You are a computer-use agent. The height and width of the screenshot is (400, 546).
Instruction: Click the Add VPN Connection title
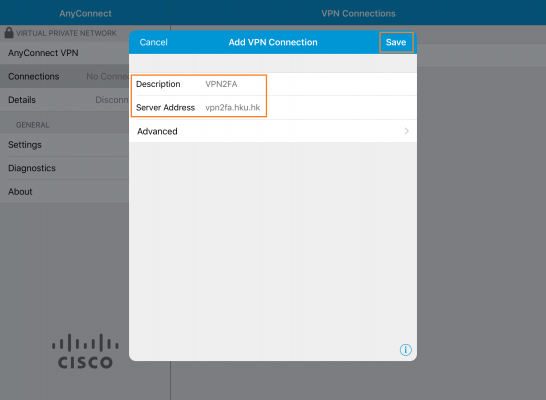[273, 42]
